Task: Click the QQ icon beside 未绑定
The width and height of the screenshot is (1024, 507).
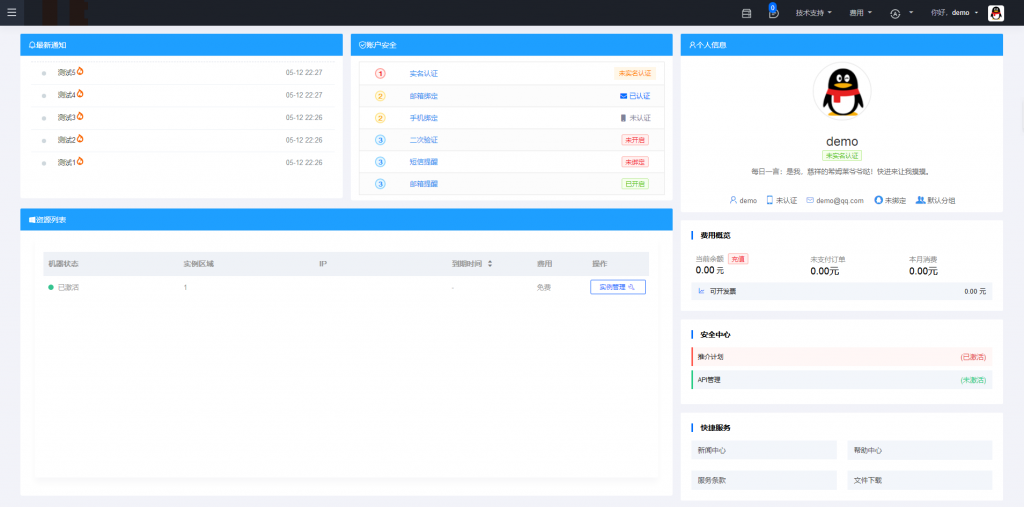Action: pos(878,200)
